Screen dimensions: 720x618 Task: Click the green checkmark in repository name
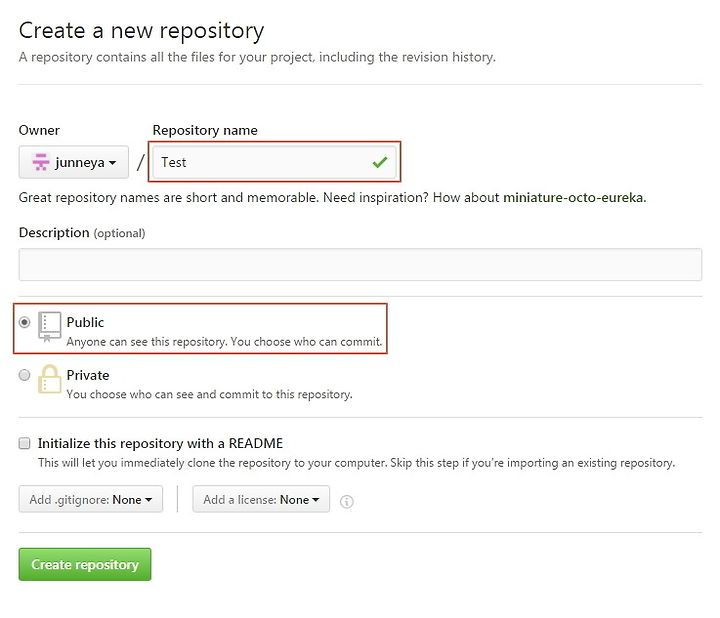coord(380,162)
